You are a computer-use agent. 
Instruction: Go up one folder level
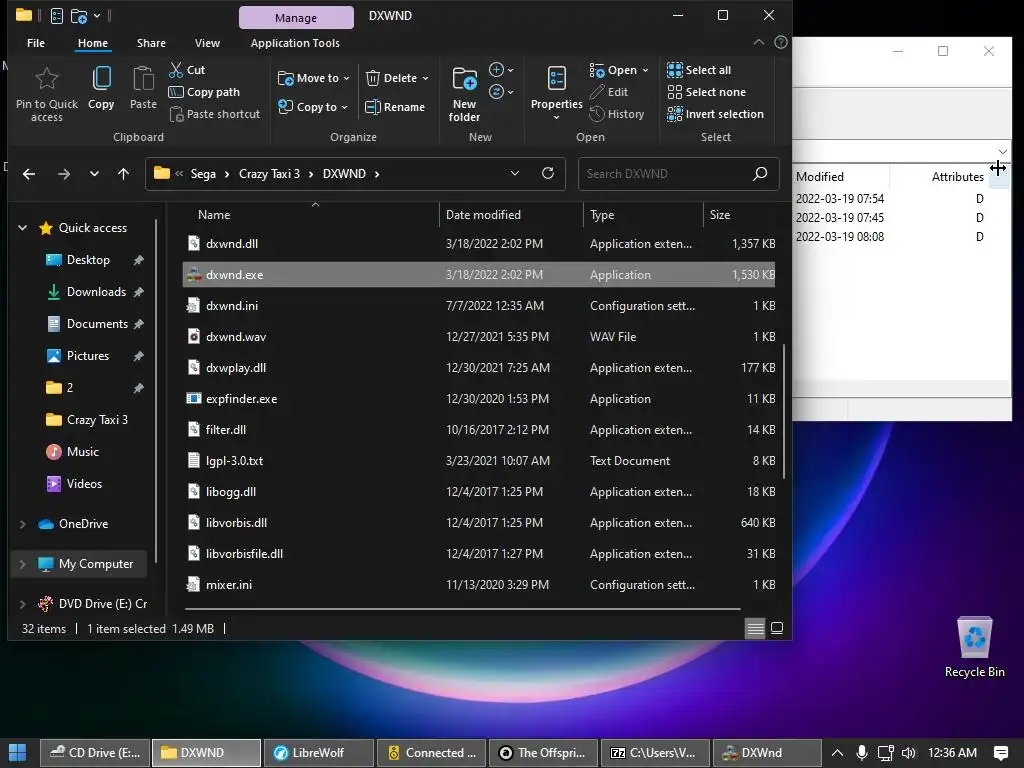123,174
